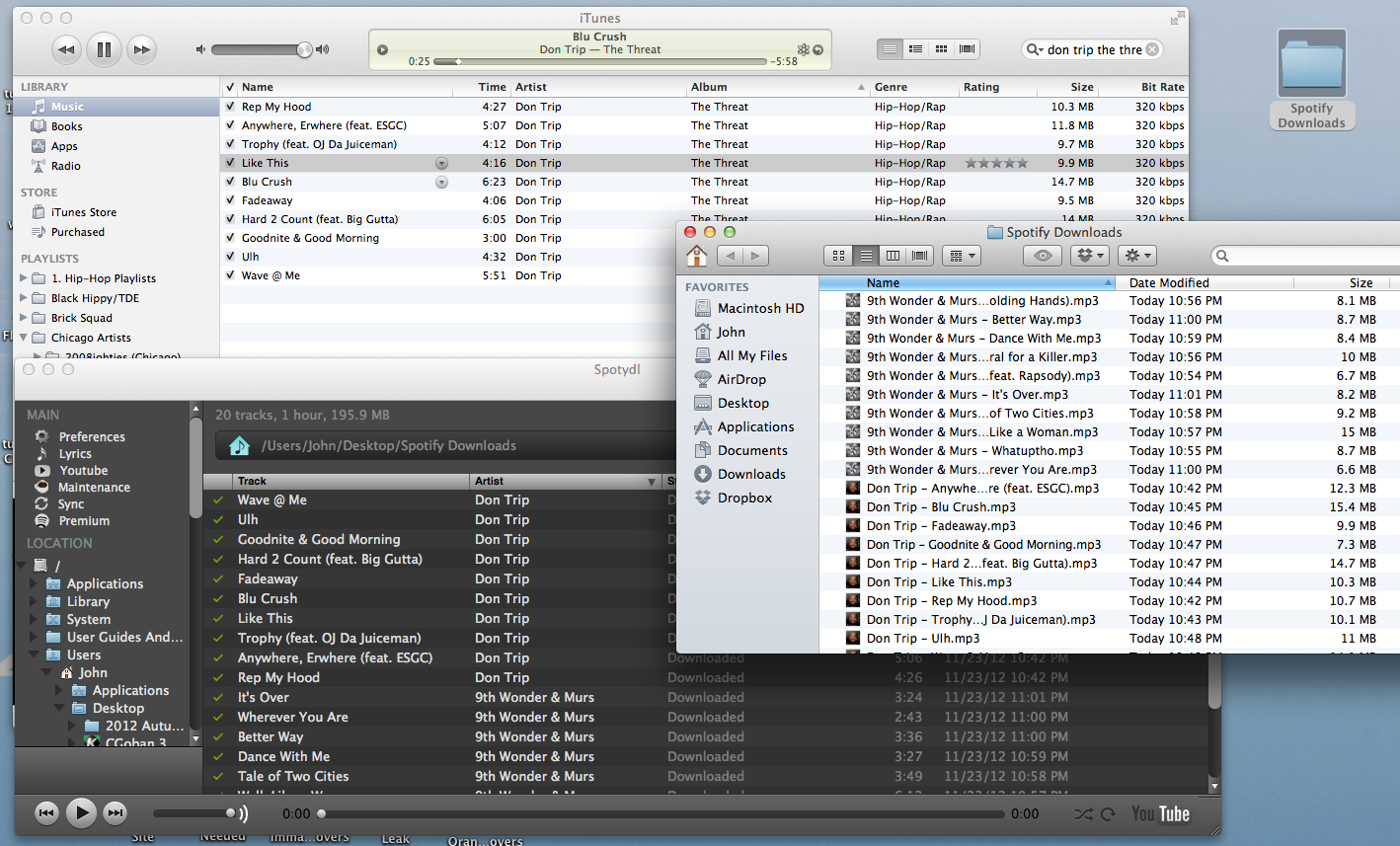
Task: Open Sync in Spotydl main menu
Action: [71, 504]
